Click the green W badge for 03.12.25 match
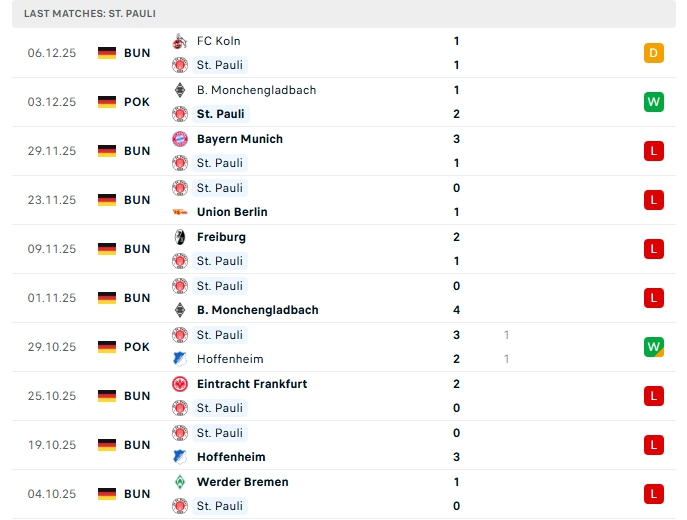This screenshot has height=520, width=687. [x=654, y=102]
